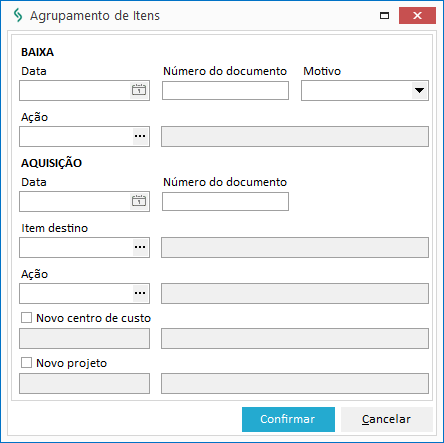Focus the BAIXA Data date field

coord(75,90)
